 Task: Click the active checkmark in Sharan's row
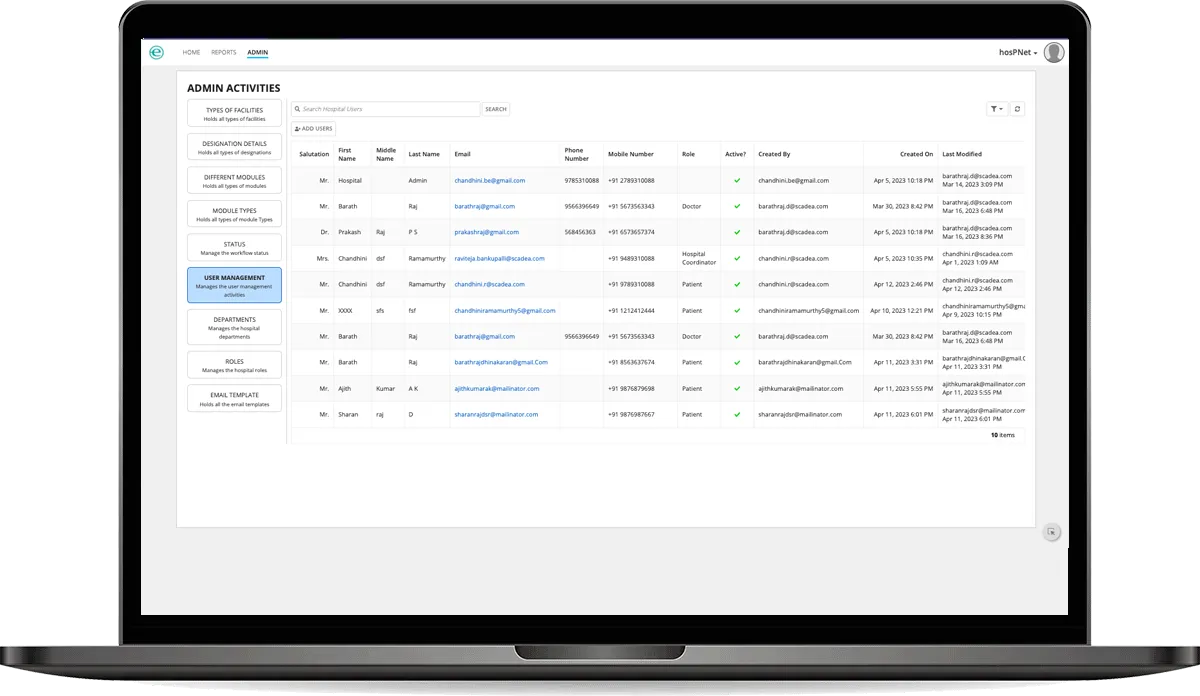[x=737, y=414]
